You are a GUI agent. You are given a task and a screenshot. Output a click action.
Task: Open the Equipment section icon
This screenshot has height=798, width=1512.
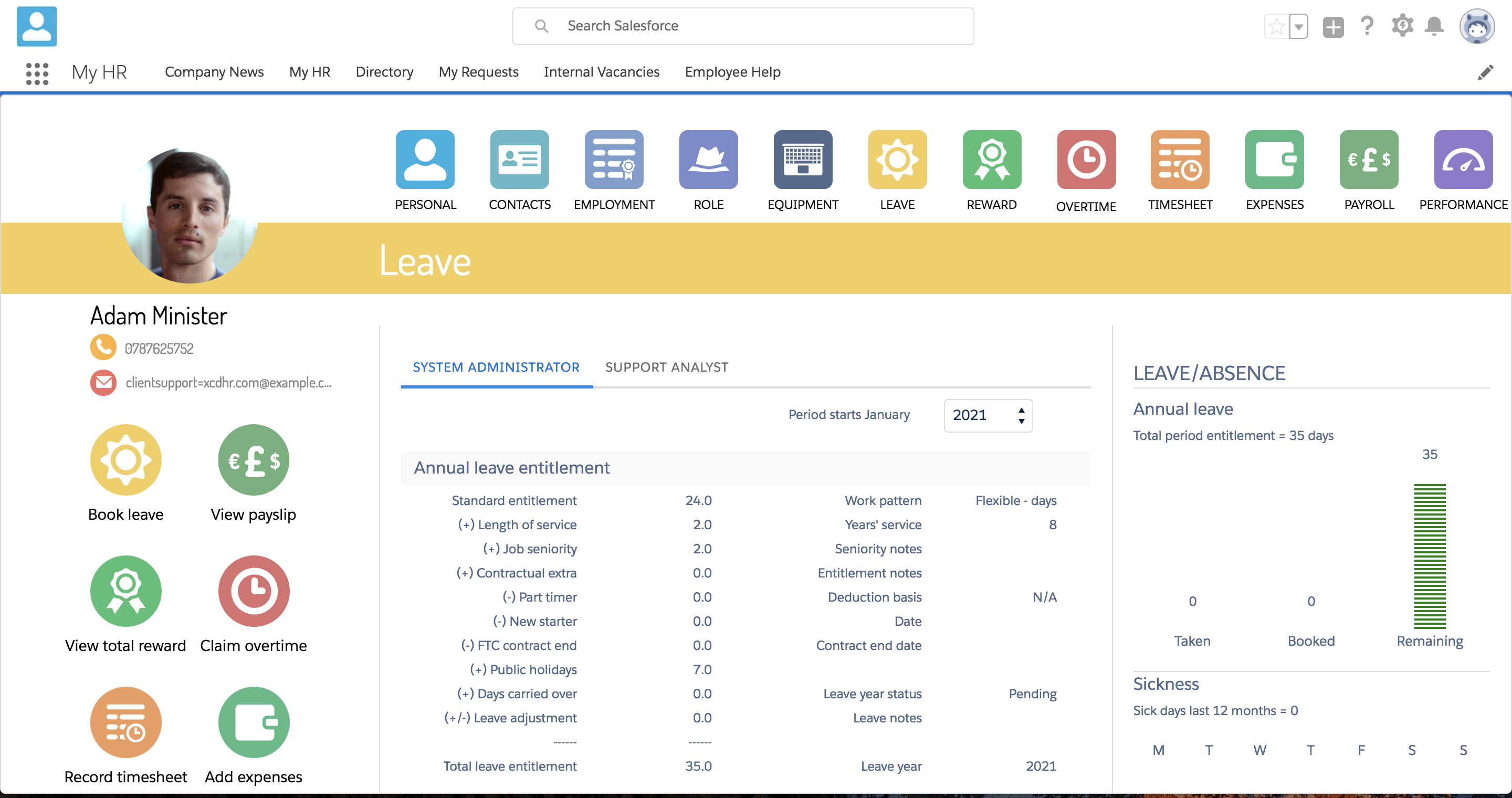click(803, 159)
